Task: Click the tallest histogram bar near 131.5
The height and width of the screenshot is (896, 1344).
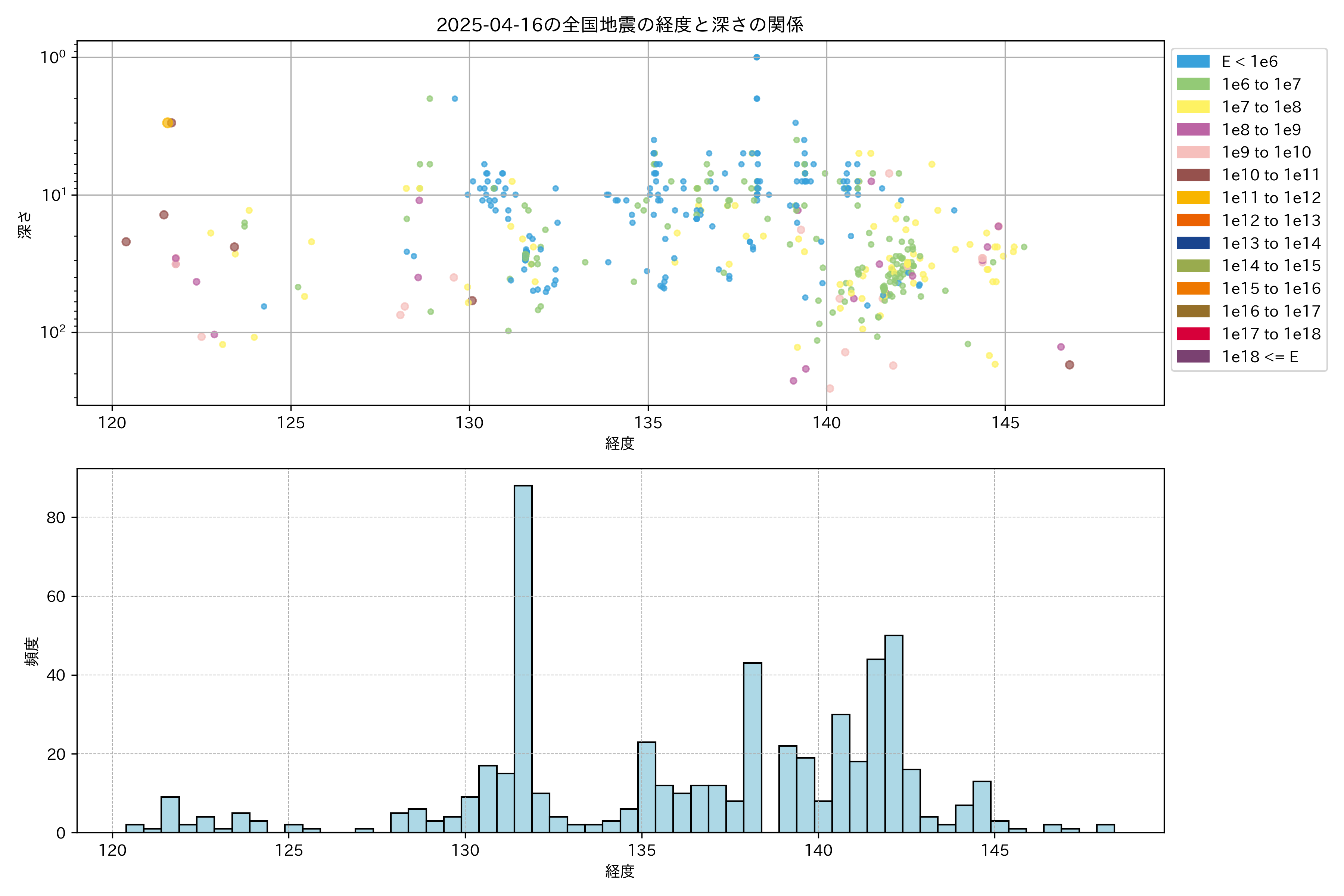Action: (x=523, y=657)
